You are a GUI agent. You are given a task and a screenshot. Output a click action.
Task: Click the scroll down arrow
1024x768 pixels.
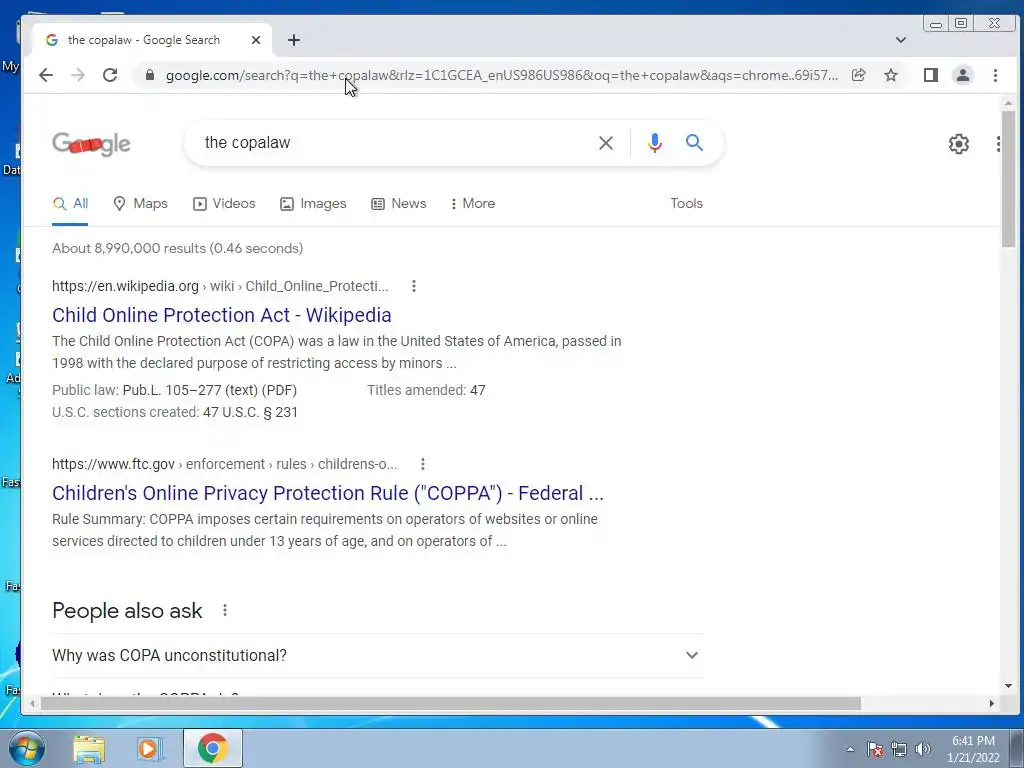coord(1008,686)
